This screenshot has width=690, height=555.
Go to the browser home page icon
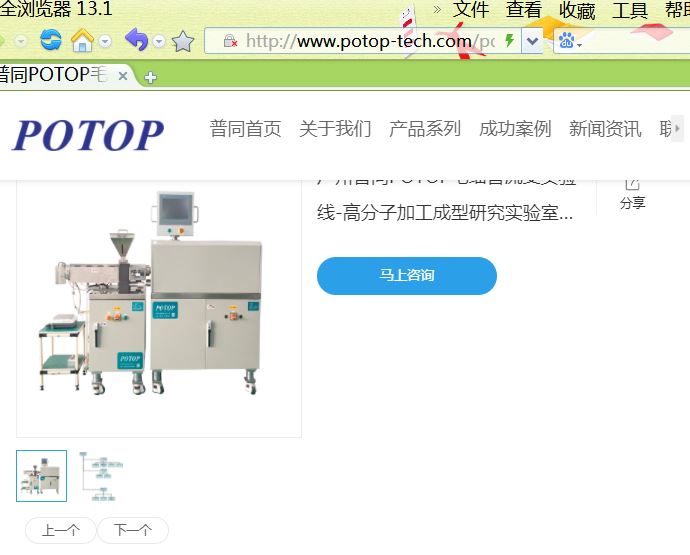82,40
